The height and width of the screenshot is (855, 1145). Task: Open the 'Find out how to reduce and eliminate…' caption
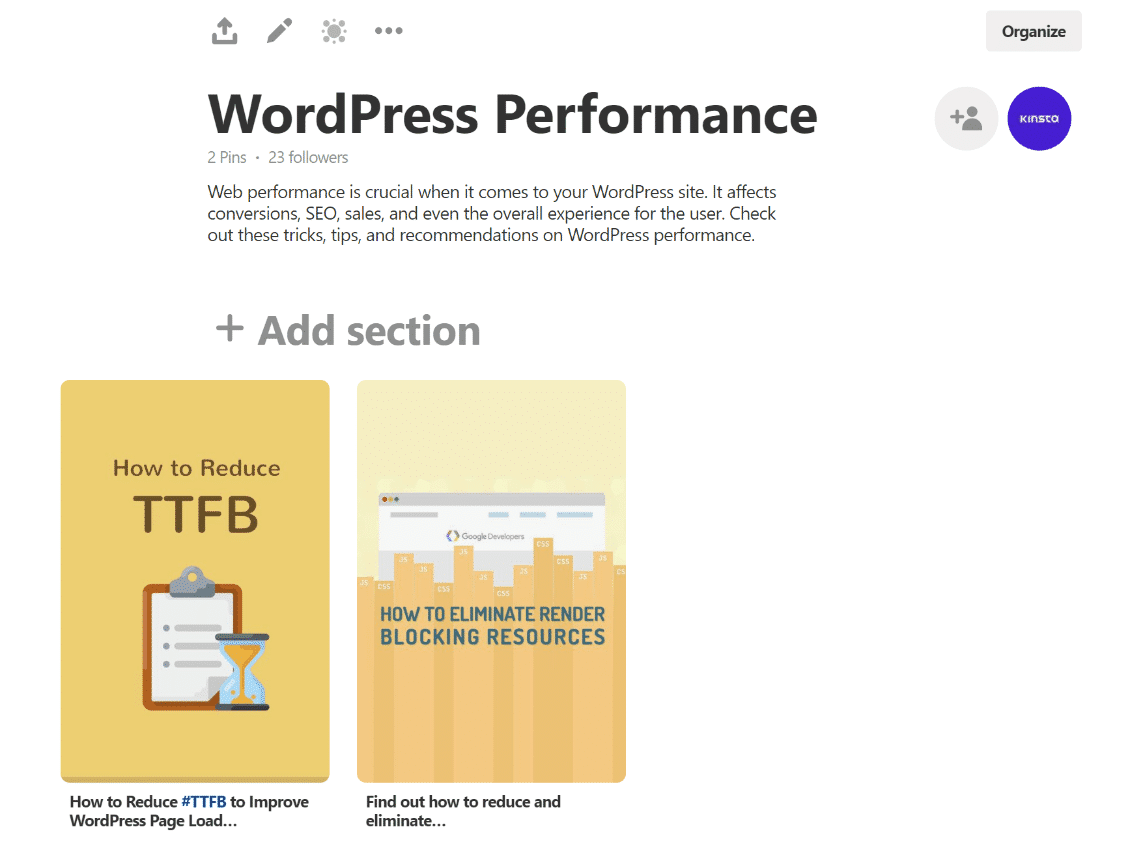[x=463, y=811]
